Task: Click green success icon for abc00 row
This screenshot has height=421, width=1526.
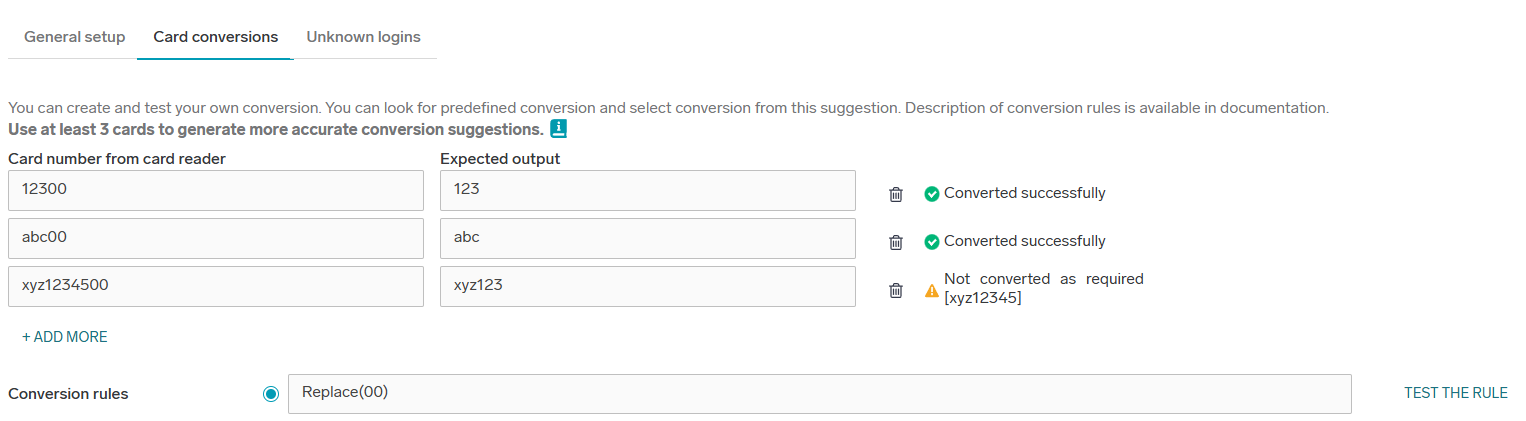Action: coord(931,242)
